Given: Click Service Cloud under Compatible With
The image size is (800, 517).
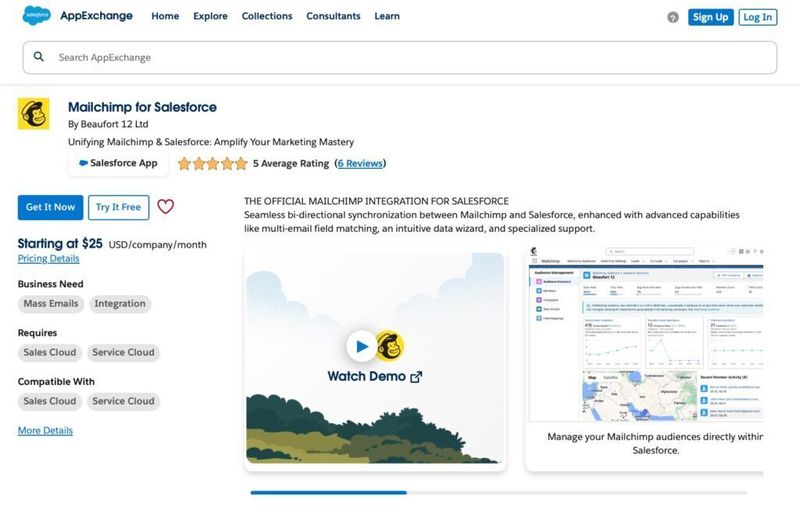Looking at the screenshot, I should pyautogui.click(x=123, y=401).
